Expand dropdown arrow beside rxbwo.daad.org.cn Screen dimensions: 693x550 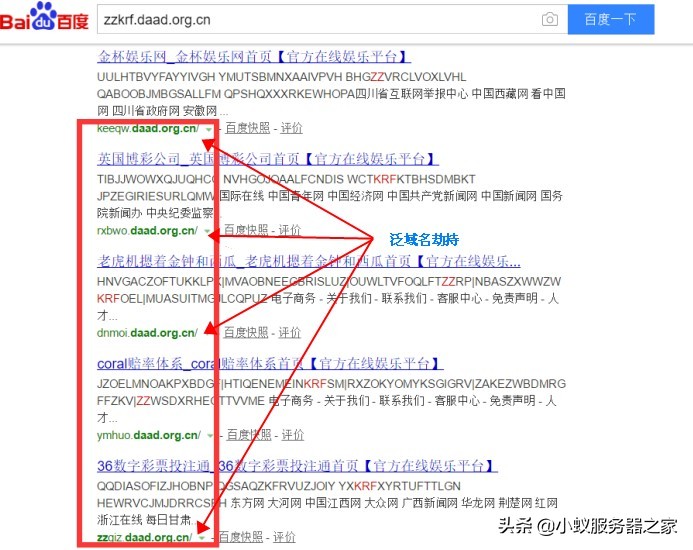[207, 232]
